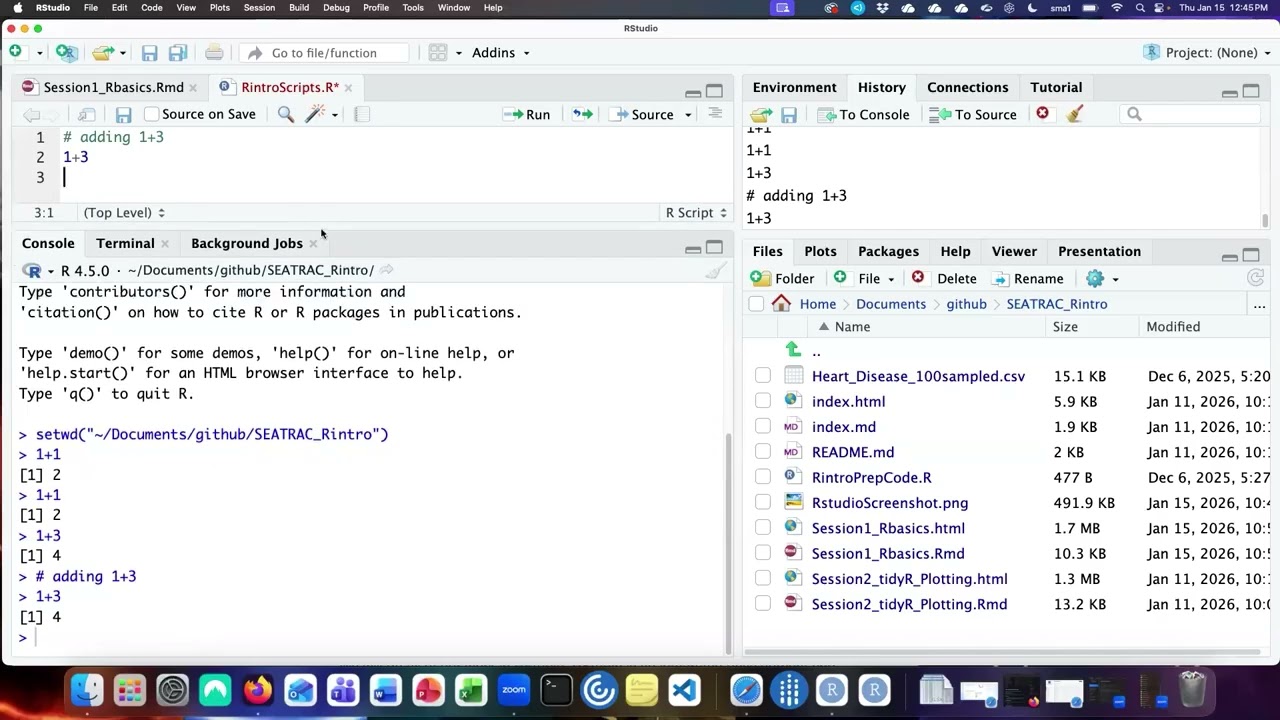This screenshot has width=1280, height=720.
Task: Open the Session menu in menu bar
Action: pos(259,7)
